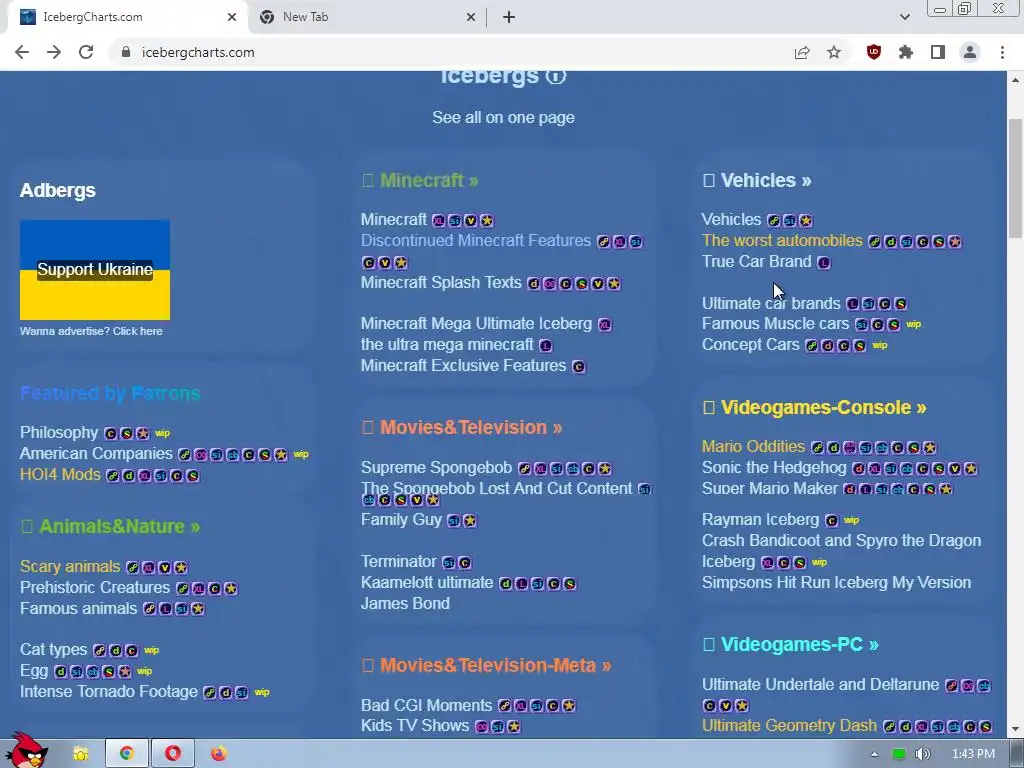Expand the Chrome tab search chevron
The width and height of the screenshot is (1024, 768).
[904, 17]
